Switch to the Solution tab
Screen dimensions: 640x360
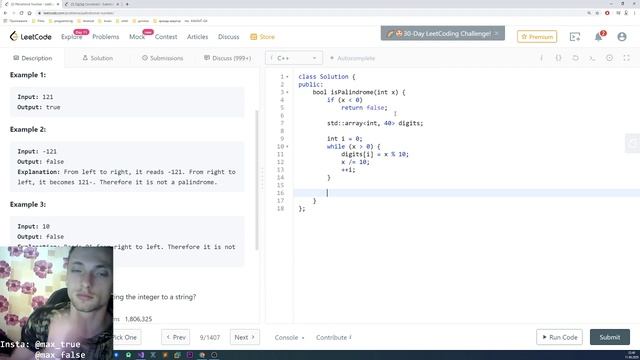(x=98, y=58)
